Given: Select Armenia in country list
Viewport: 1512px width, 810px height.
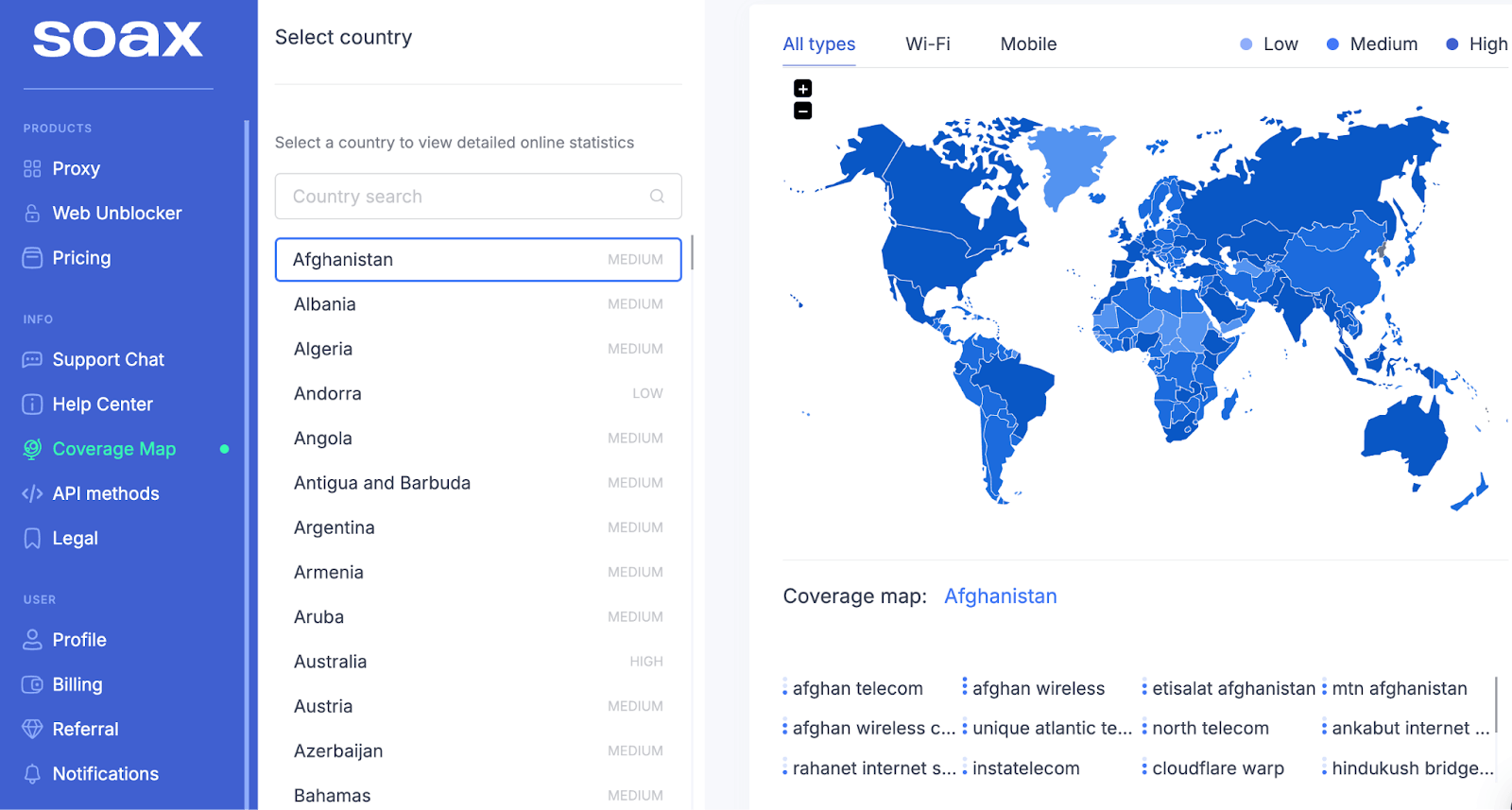Looking at the screenshot, I should point(478,572).
